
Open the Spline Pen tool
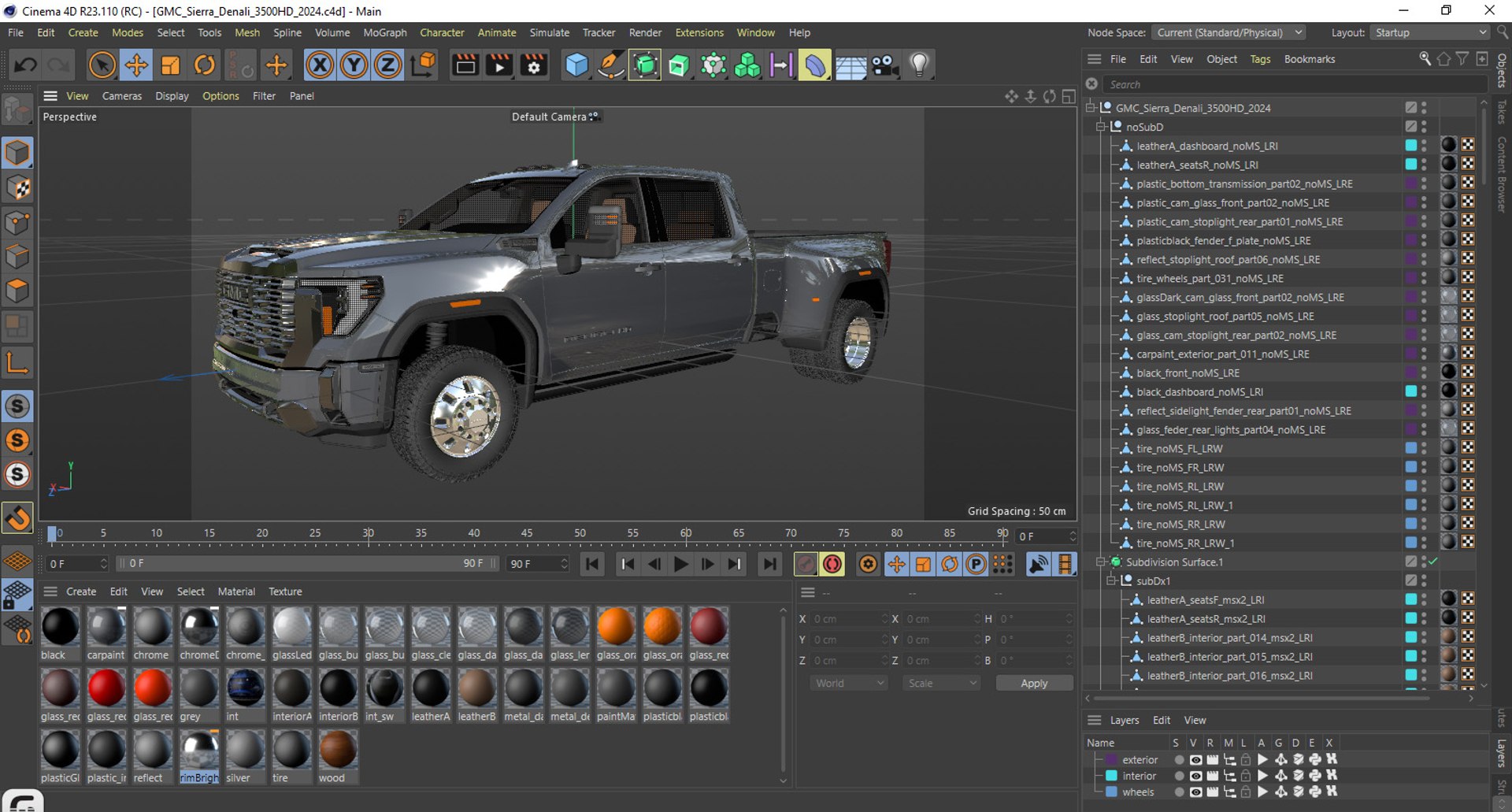(x=610, y=65)
